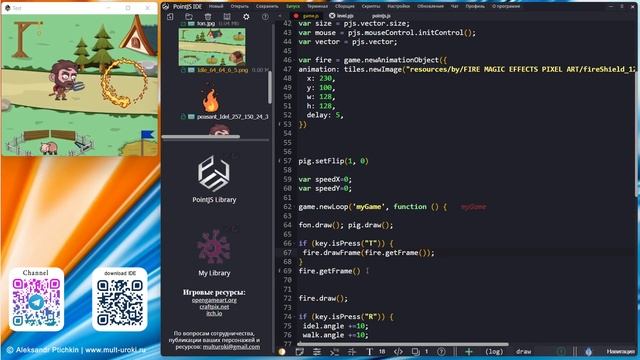Click the PointJS IDE app logo in titlebar
The width and height of the screenshot is (640, 360).
166,6
